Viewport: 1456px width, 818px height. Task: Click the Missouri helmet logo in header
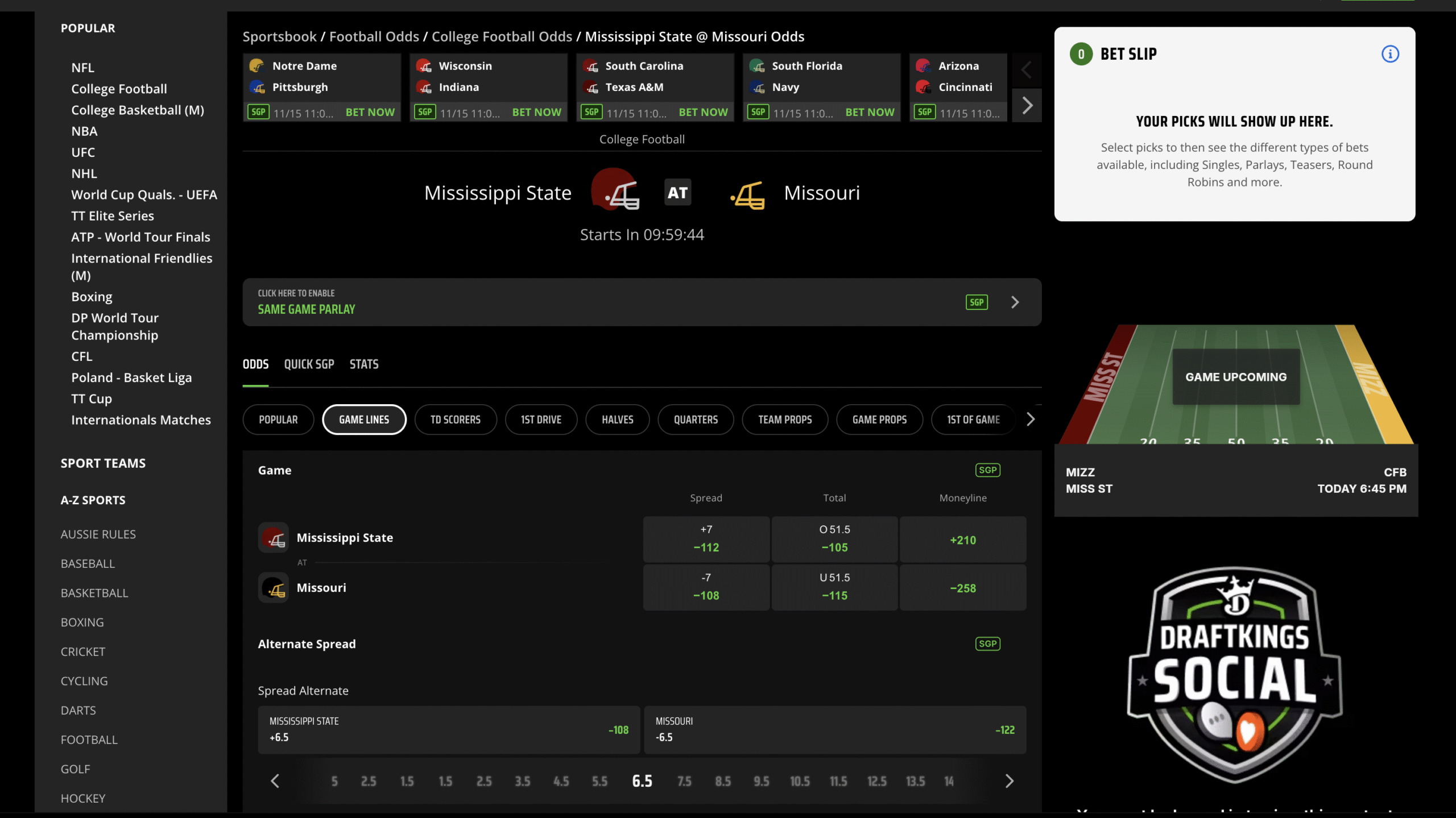[x=748, y=195]
